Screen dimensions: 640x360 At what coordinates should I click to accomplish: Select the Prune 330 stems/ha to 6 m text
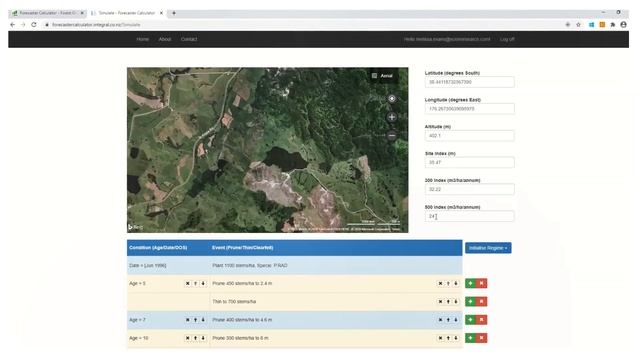(x=240, y=338)
